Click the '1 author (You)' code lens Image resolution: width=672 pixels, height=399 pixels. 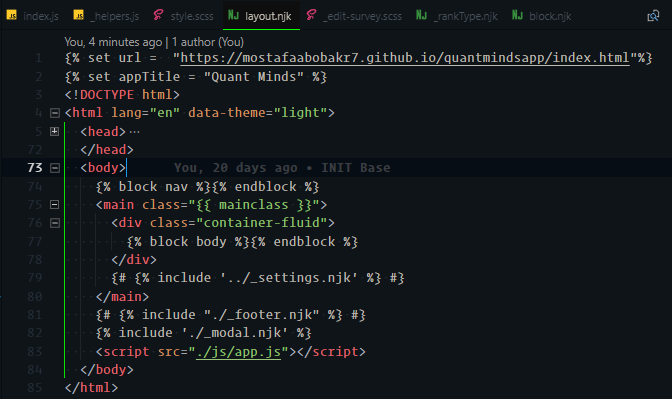(x=208, y=42)
